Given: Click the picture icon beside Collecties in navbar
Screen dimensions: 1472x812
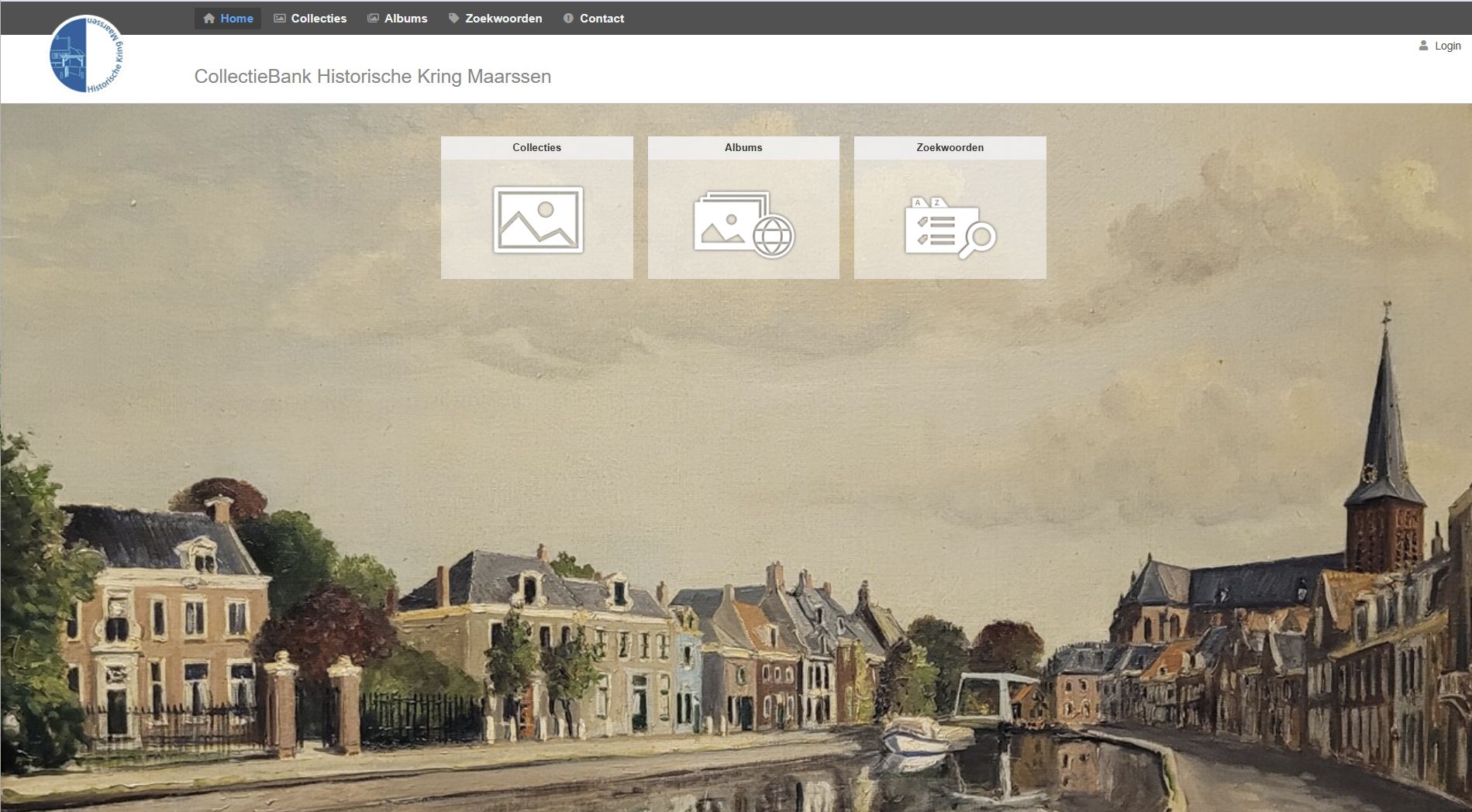Looking at the screenshot, I should coord(280,19).
